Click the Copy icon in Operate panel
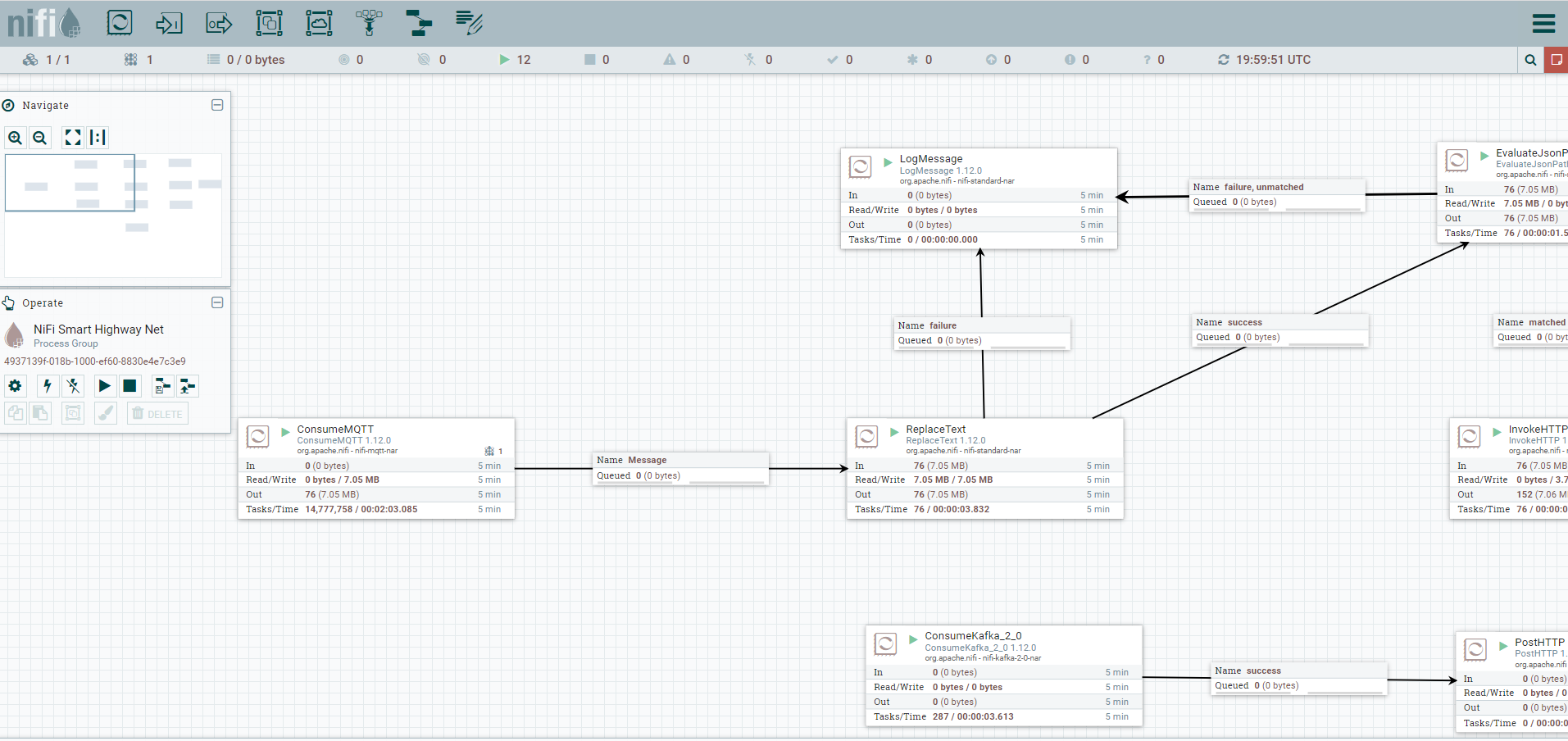1568x741 pixels. point(15,413)
